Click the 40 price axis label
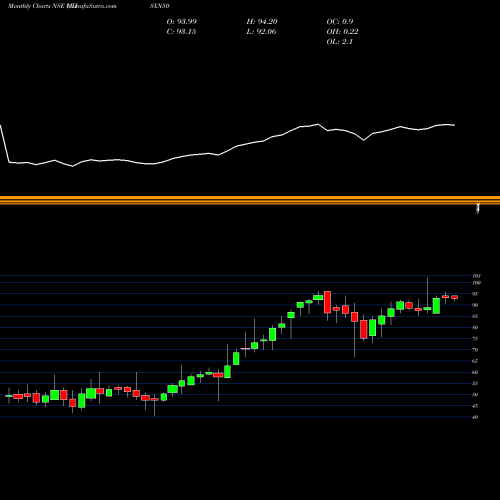 pyautogui.click(x=475, y=417)
